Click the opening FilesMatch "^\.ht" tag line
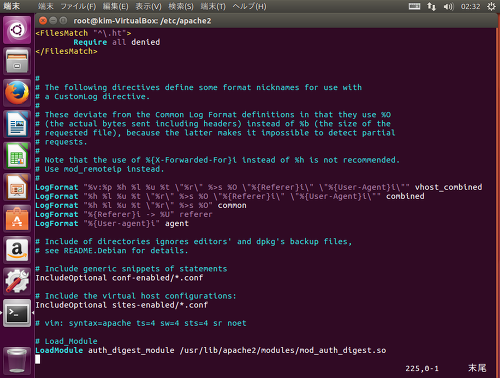This screenshot has width=500, height=378. point(83,33)
